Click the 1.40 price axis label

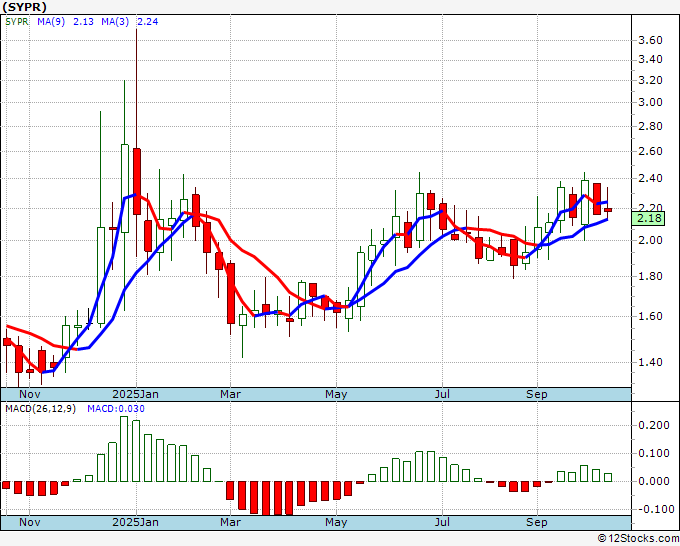(x=649, y=363)
